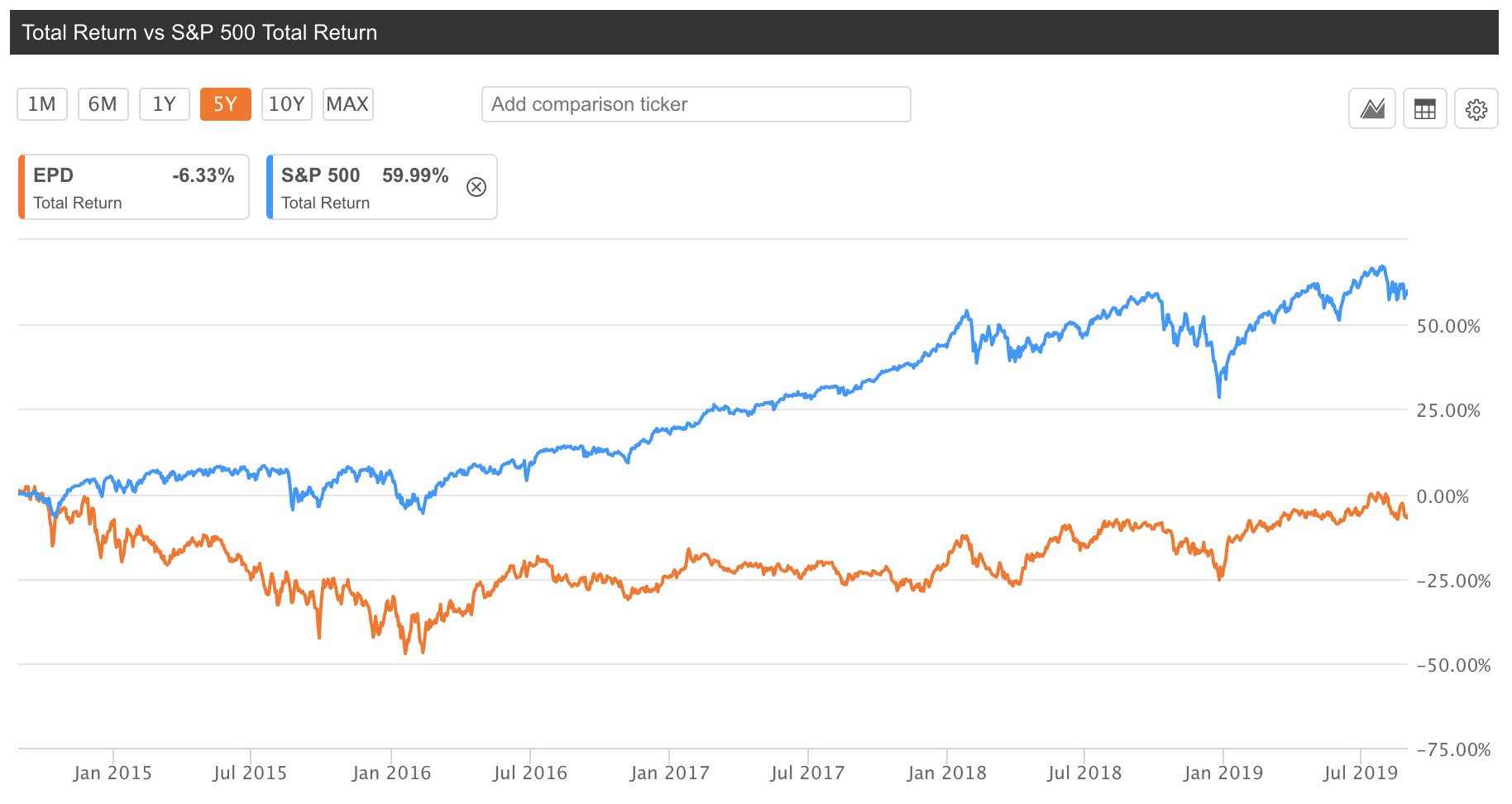Select the 1M time range
Image resolution: width=1512 pixels, height=804 pixels.
41,103
